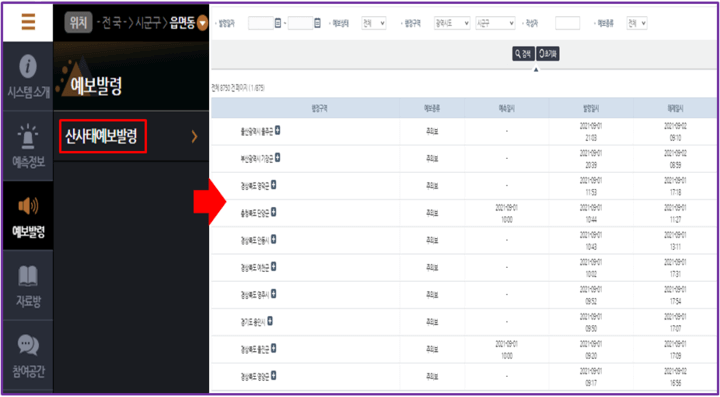Click 해제일시 column header
720x397 pixels.
[675, 108]
